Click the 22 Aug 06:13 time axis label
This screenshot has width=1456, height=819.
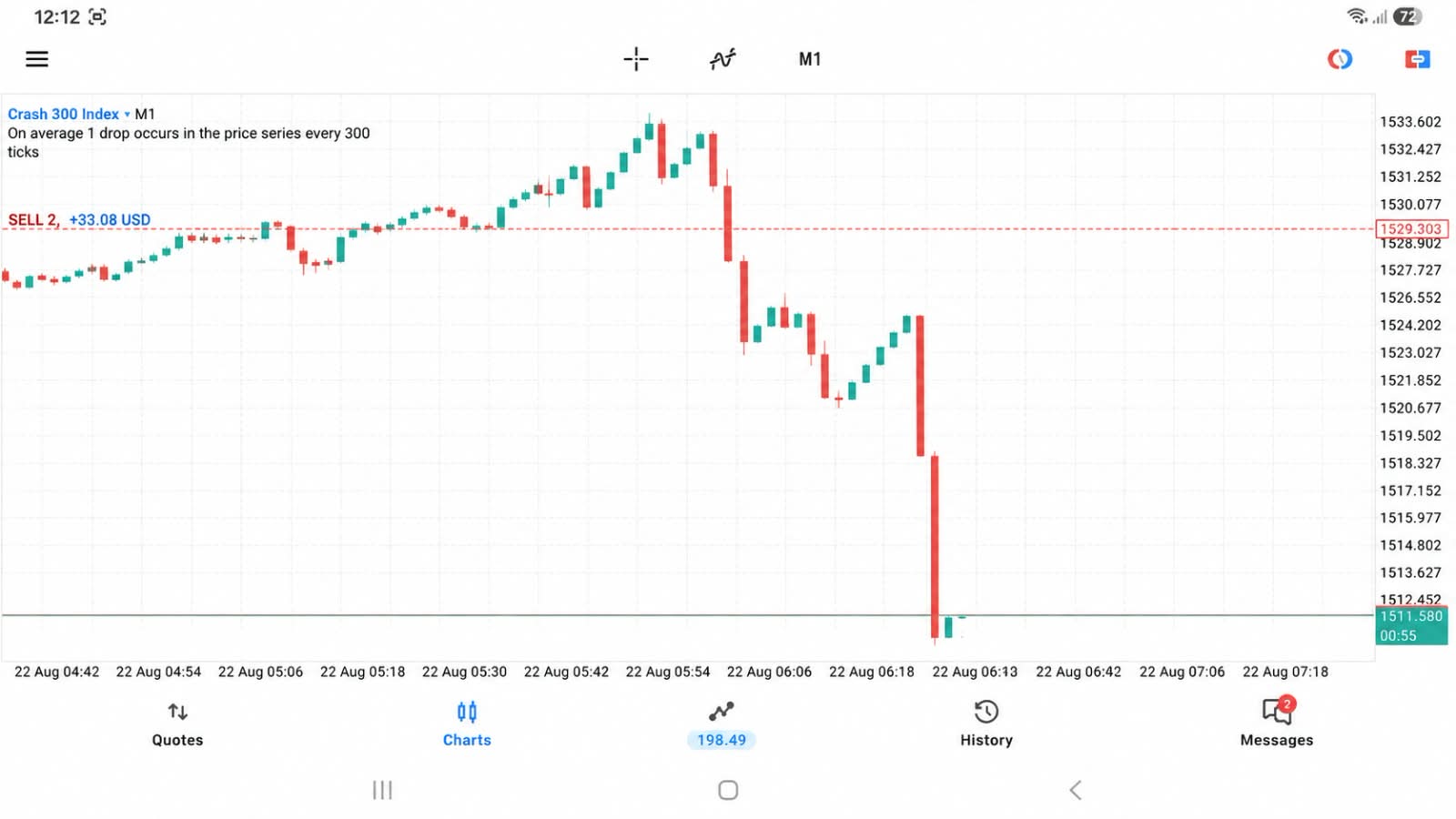[x=975, y=672]
